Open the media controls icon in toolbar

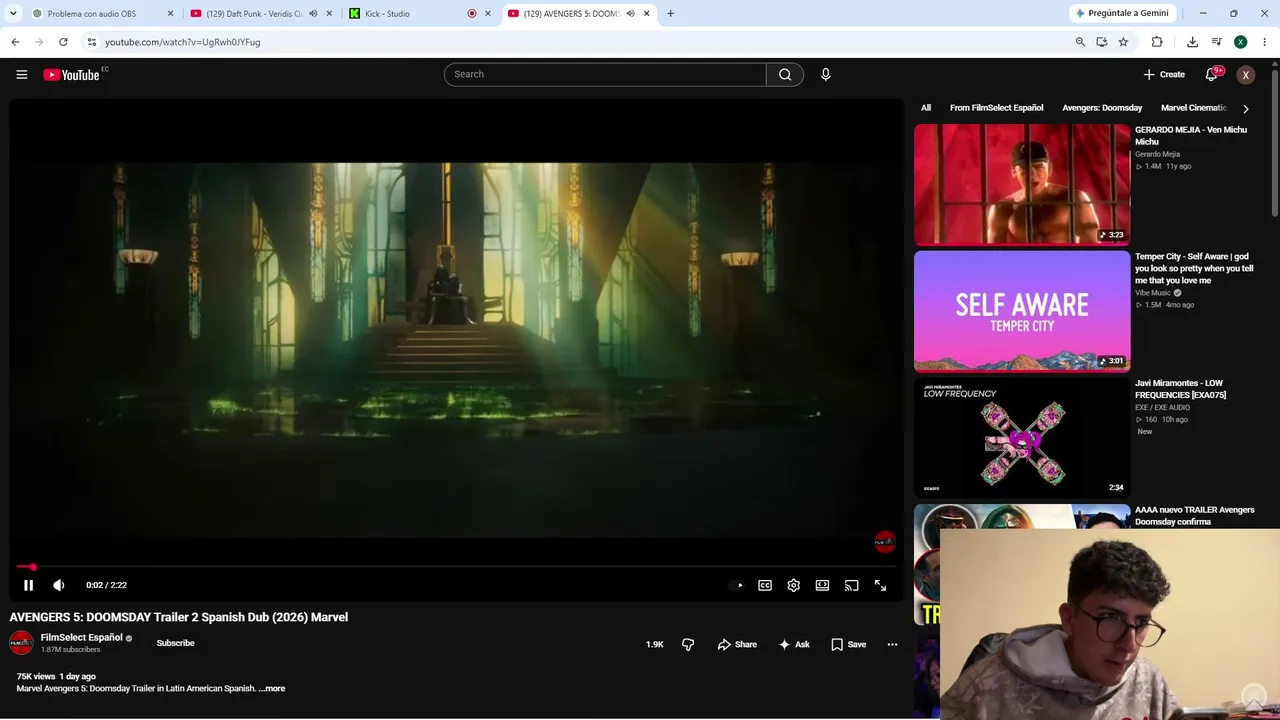point(1216,42)
